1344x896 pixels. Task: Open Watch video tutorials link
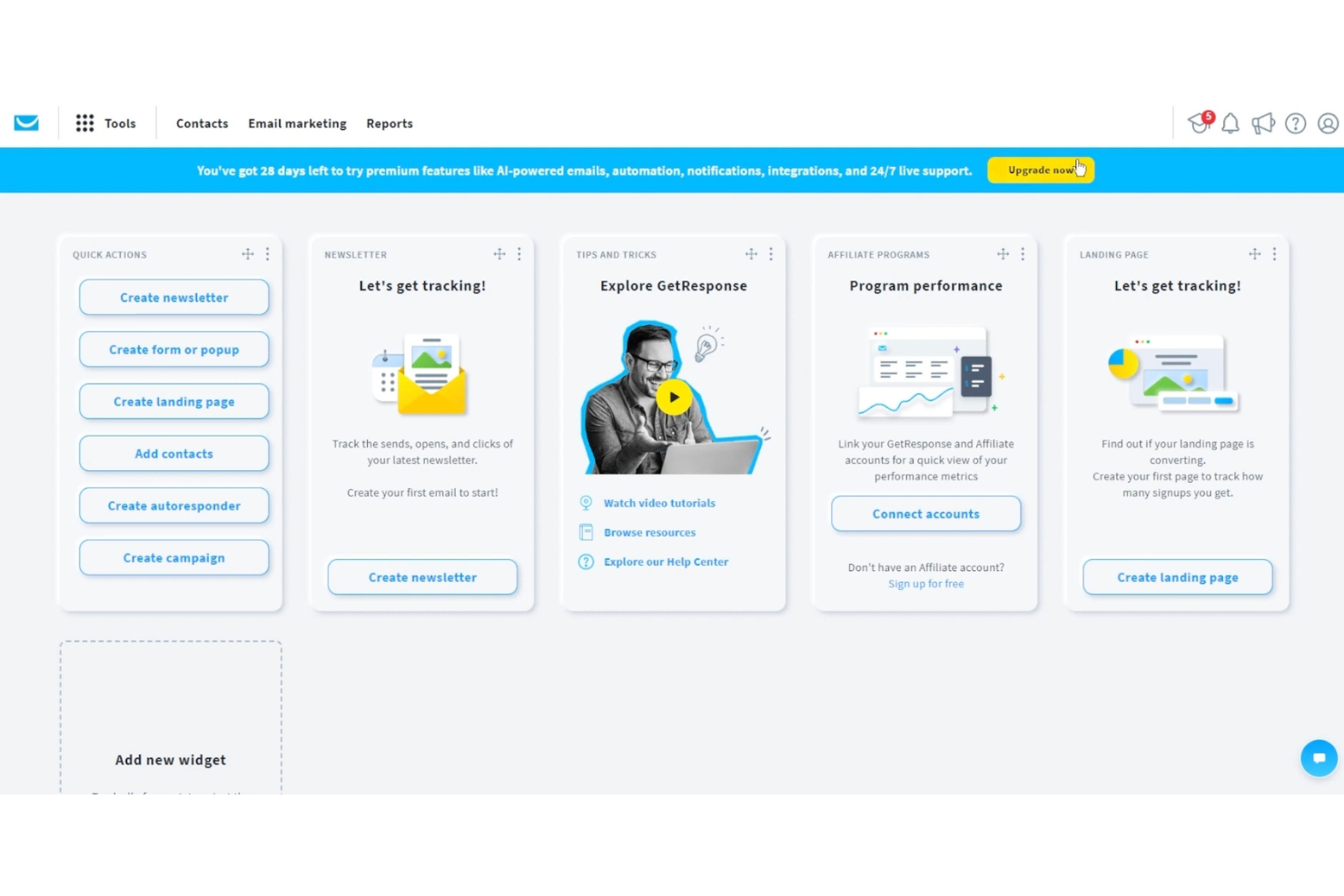click(659, 503)
